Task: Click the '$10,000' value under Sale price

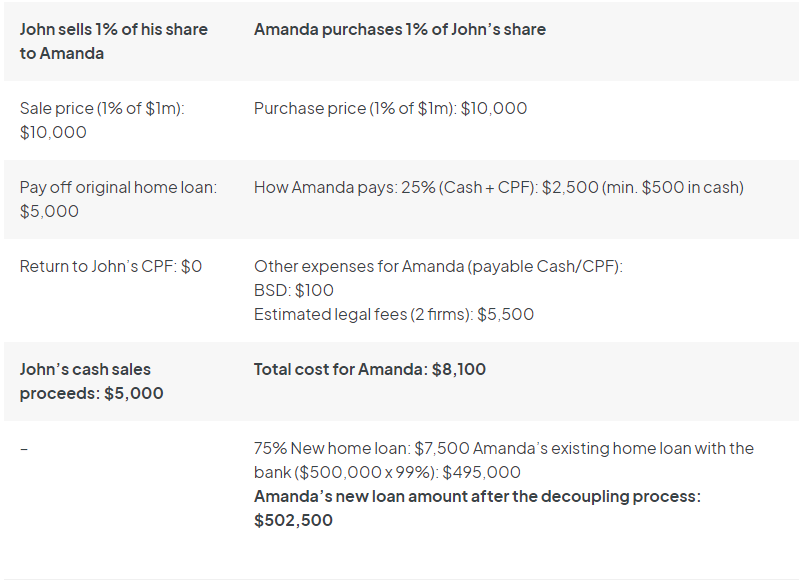Action: 53,132
